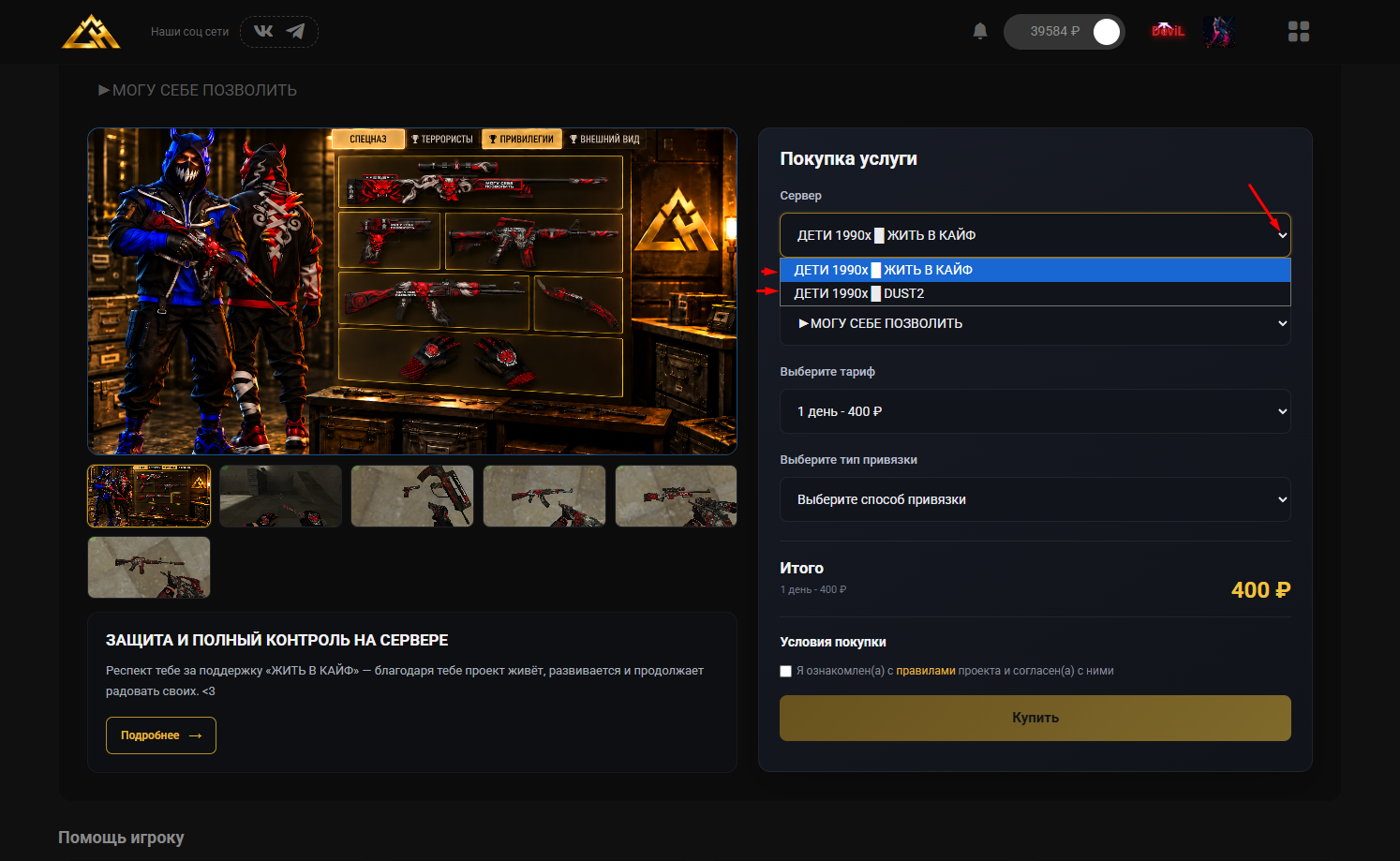
Task: Open notifications bell
Action: 980,31
